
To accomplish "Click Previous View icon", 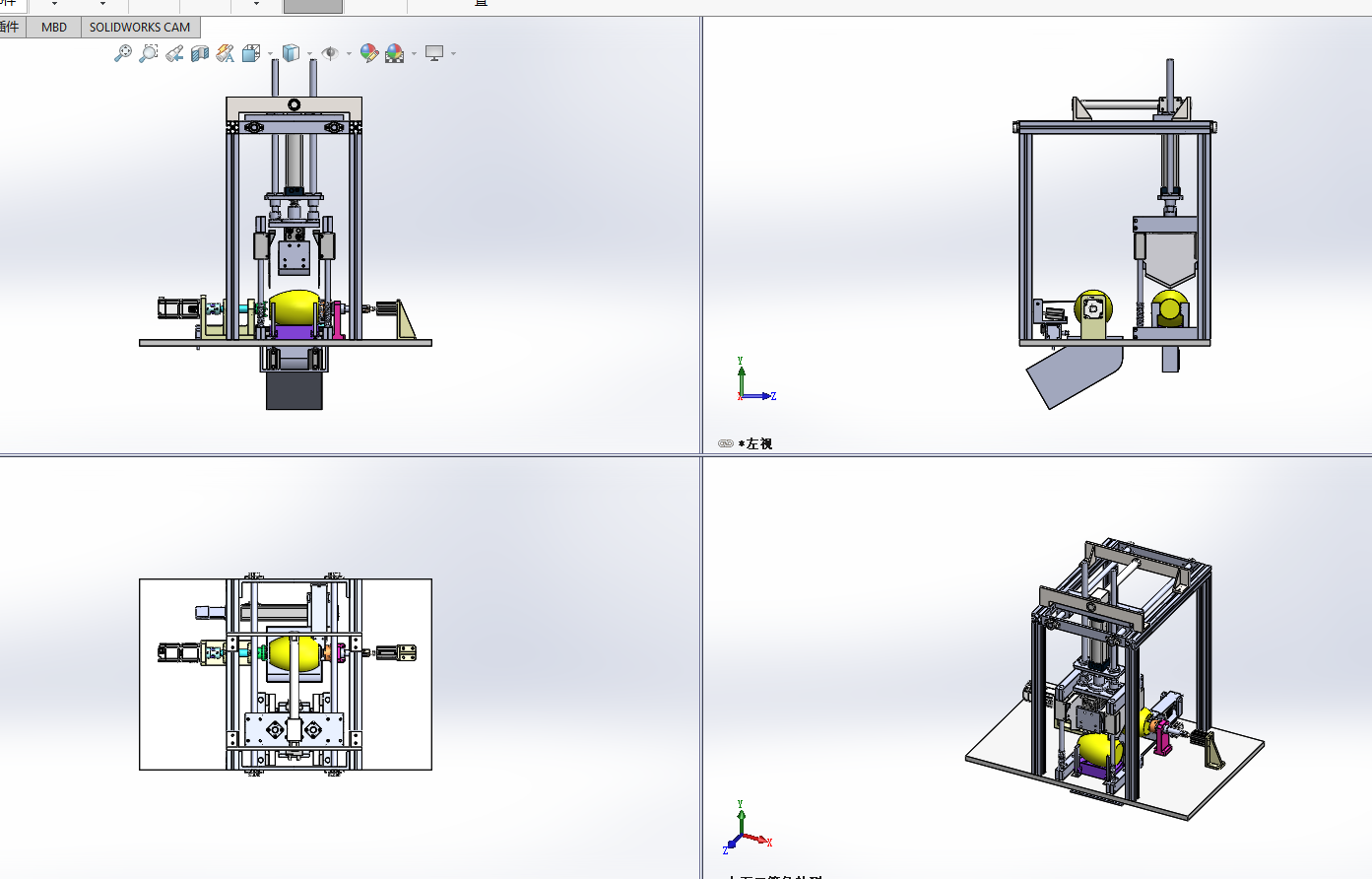I will point(174,53).
